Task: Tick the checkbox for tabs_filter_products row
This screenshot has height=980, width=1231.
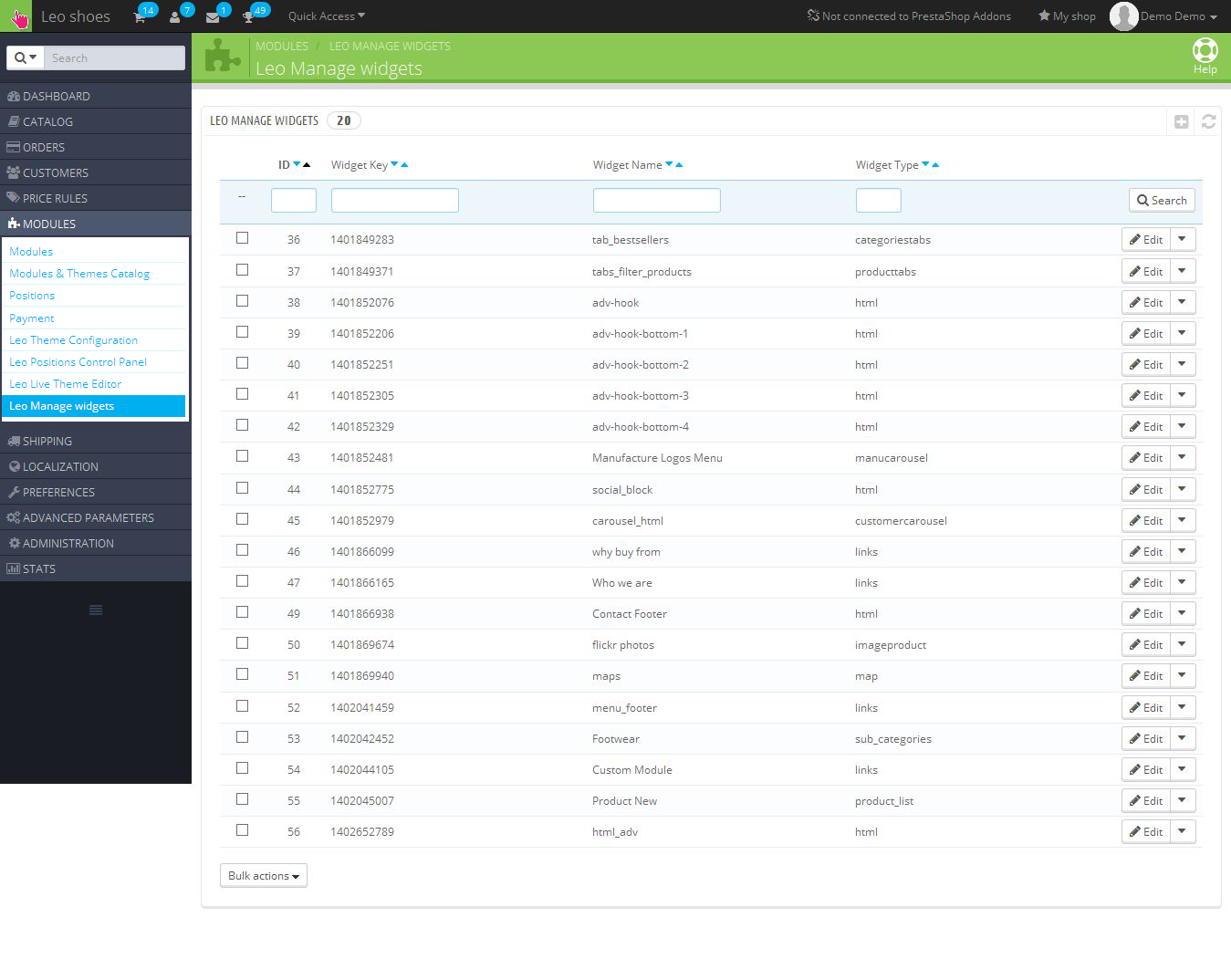Action: [242, 270]
